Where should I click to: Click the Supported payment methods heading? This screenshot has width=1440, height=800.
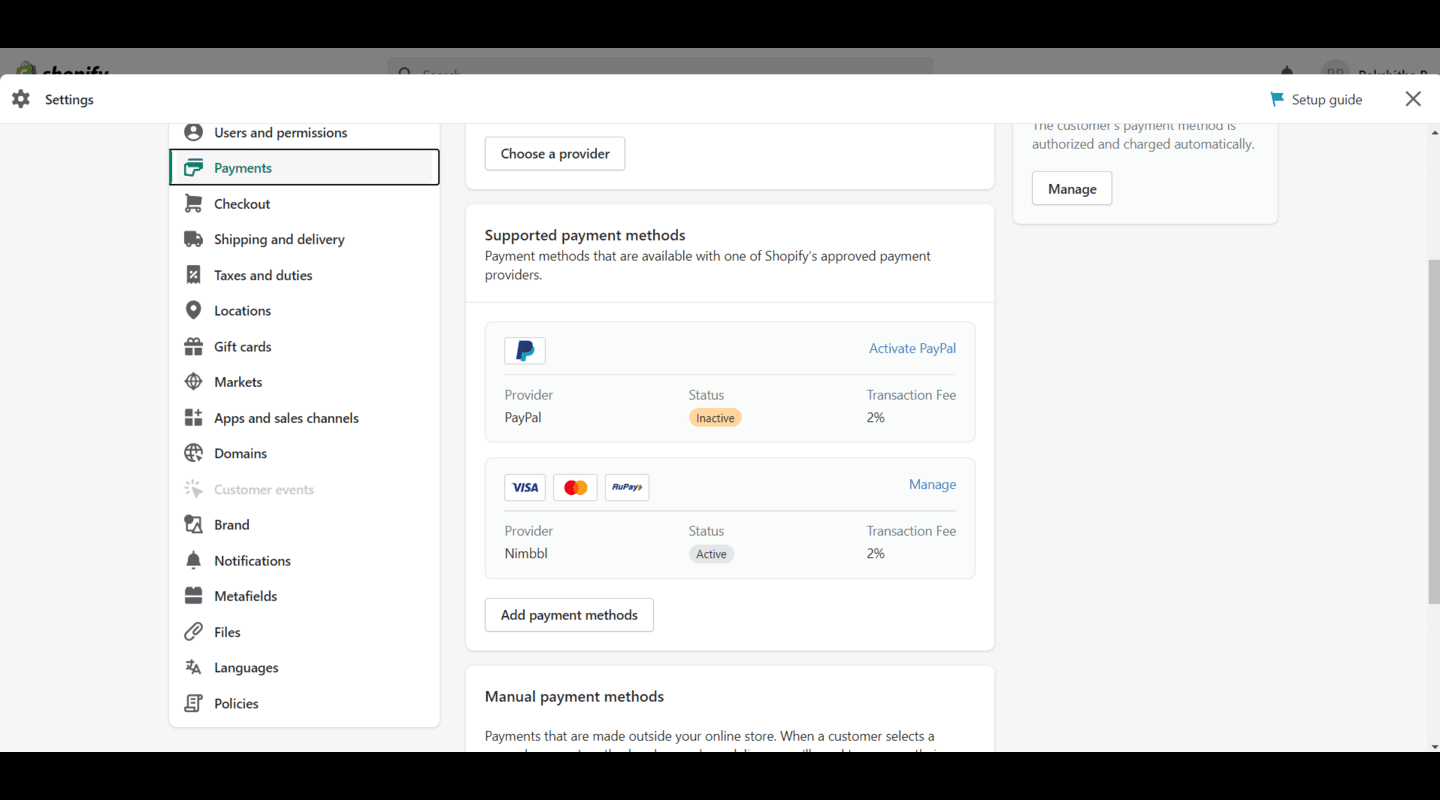point(585,235)
